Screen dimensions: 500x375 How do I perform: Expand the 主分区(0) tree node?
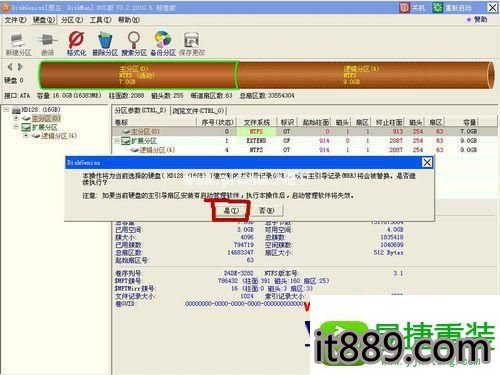tap(16, 118)
